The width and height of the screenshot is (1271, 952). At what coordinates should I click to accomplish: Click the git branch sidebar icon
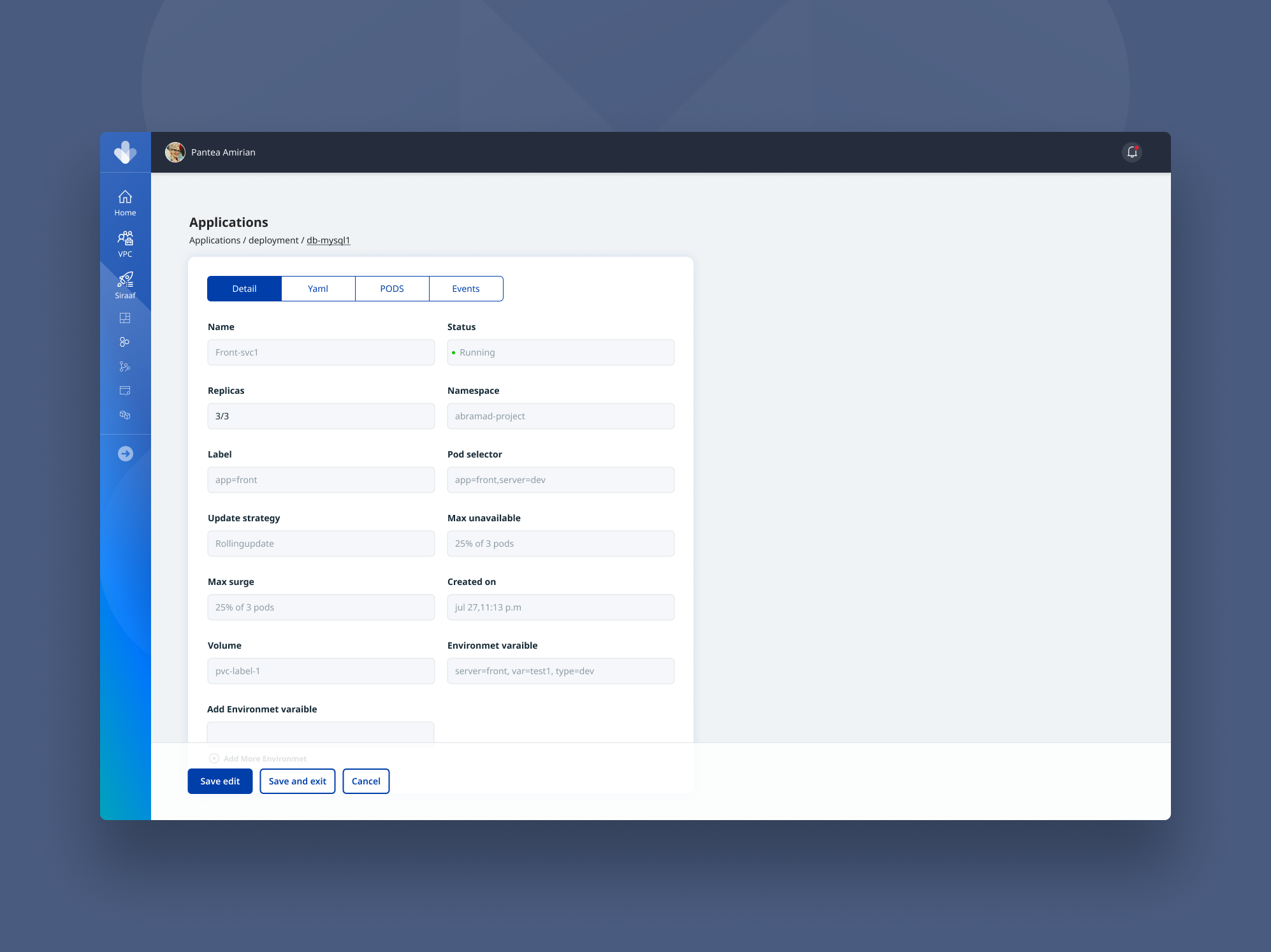point(125,366)
